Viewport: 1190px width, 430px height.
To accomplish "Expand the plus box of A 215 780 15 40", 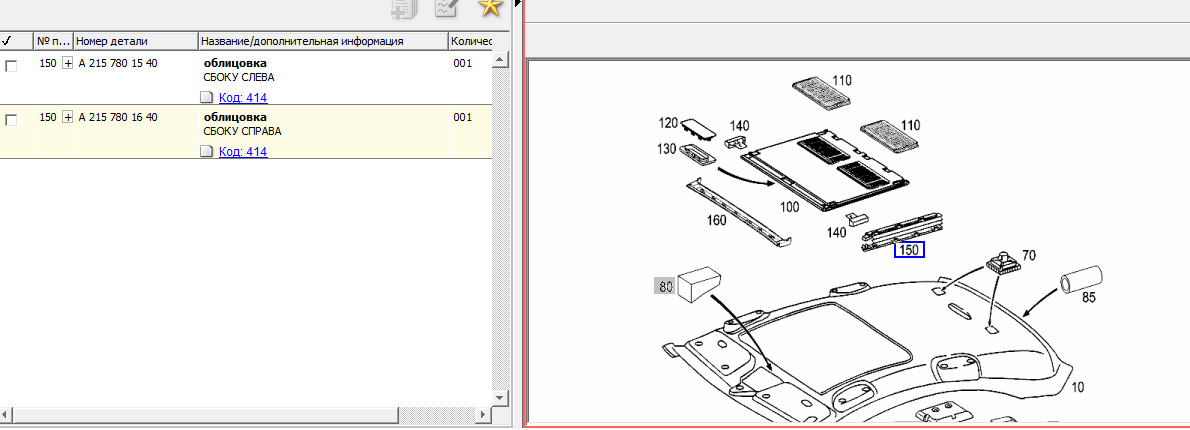I will (x=68, y=63).
